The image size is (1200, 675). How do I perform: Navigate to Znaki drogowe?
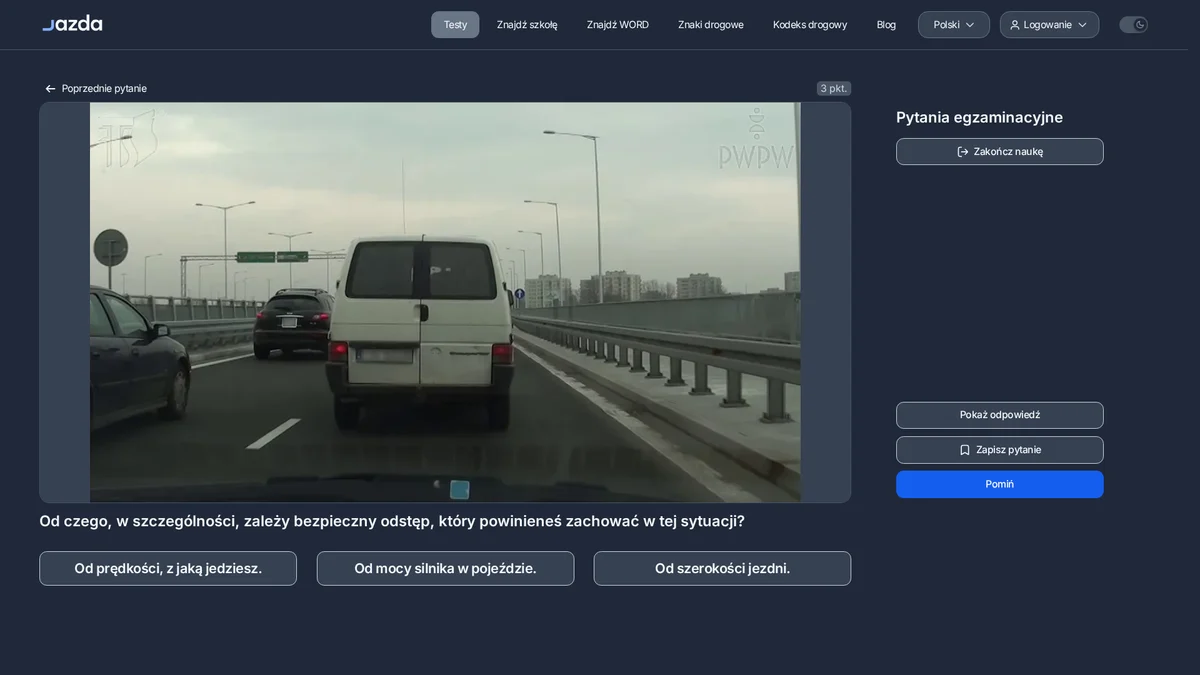coord(711,25)
